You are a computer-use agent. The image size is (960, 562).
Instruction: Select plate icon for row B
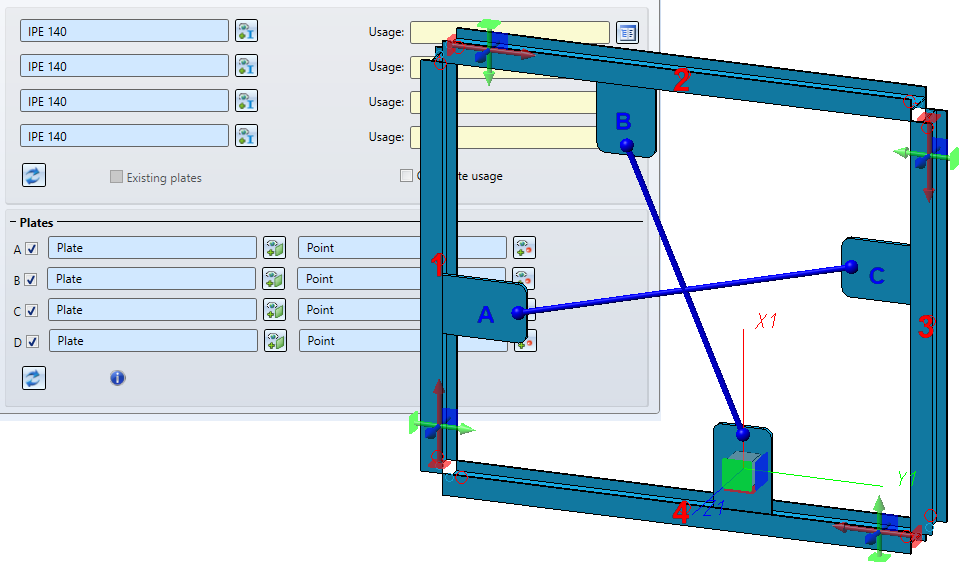click(x=274, y=279)
